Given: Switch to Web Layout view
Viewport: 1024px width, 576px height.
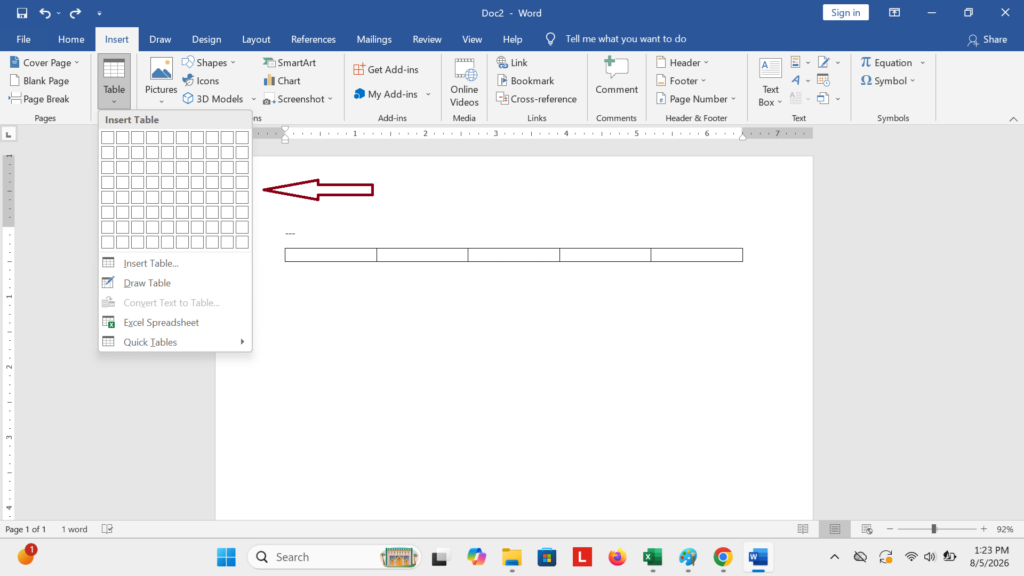Looking at the screenshot, I should tap(867, 529).
